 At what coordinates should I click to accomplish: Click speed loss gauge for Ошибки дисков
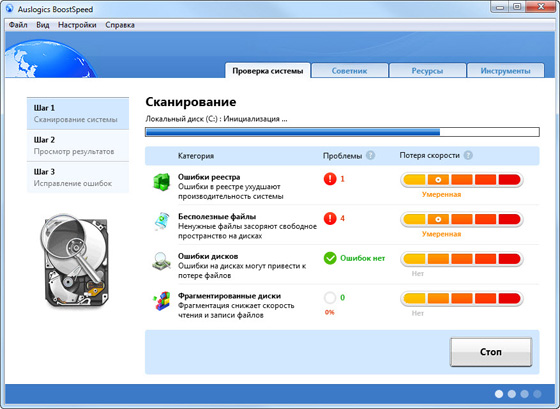tap(462, 259)
